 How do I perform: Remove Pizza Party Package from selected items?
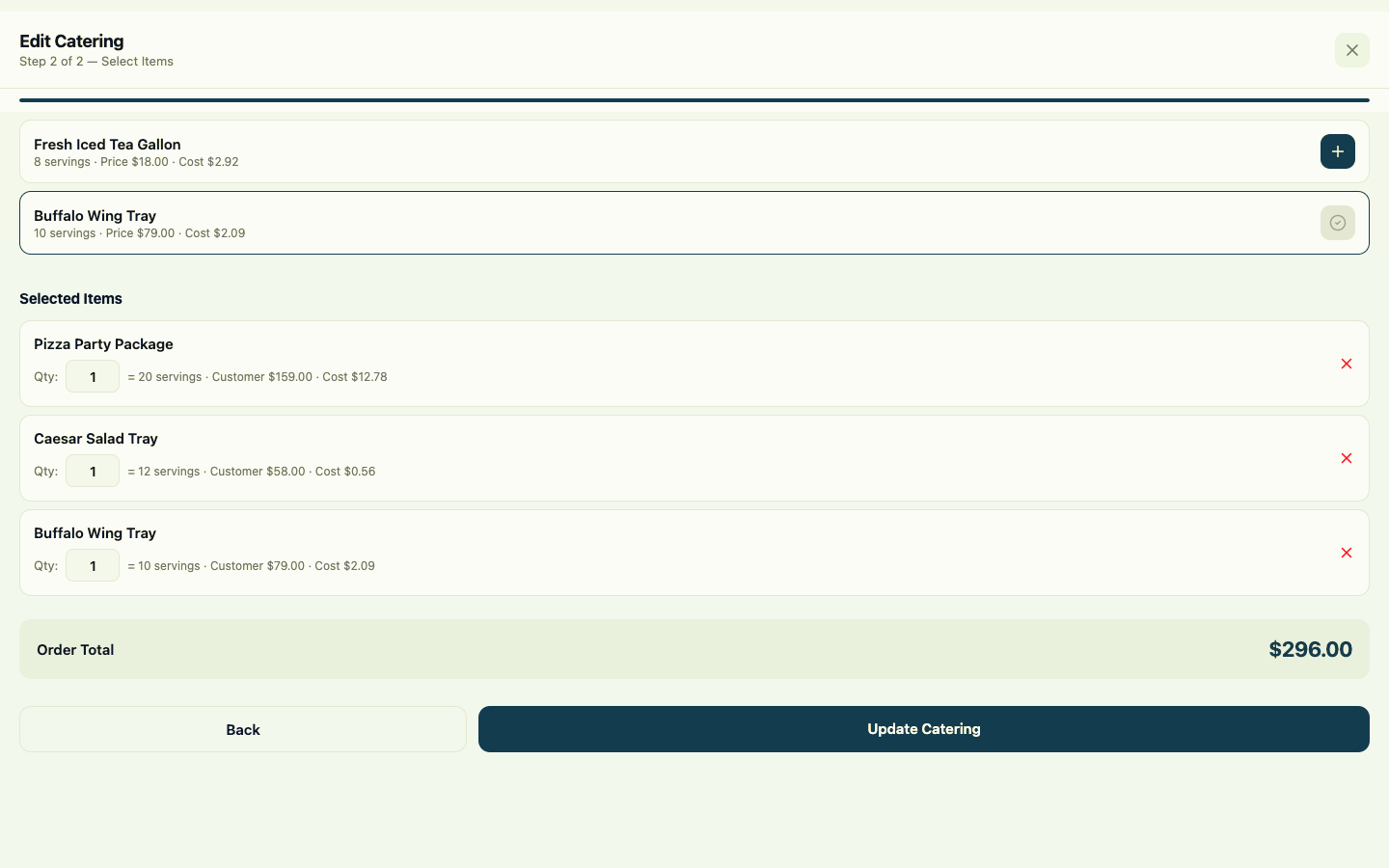[x=1347, y=364]
